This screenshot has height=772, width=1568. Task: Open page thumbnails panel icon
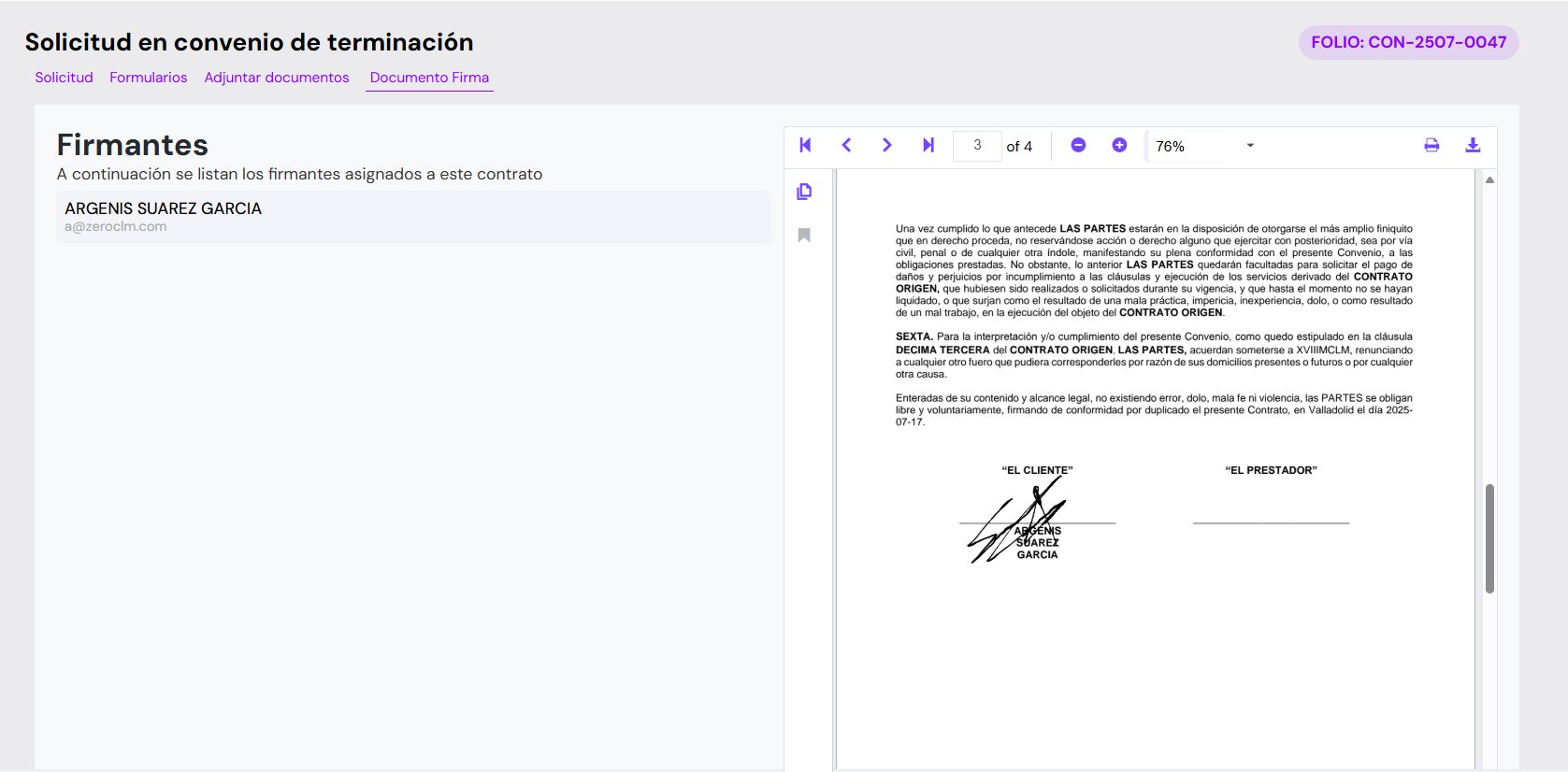(804, 192)
